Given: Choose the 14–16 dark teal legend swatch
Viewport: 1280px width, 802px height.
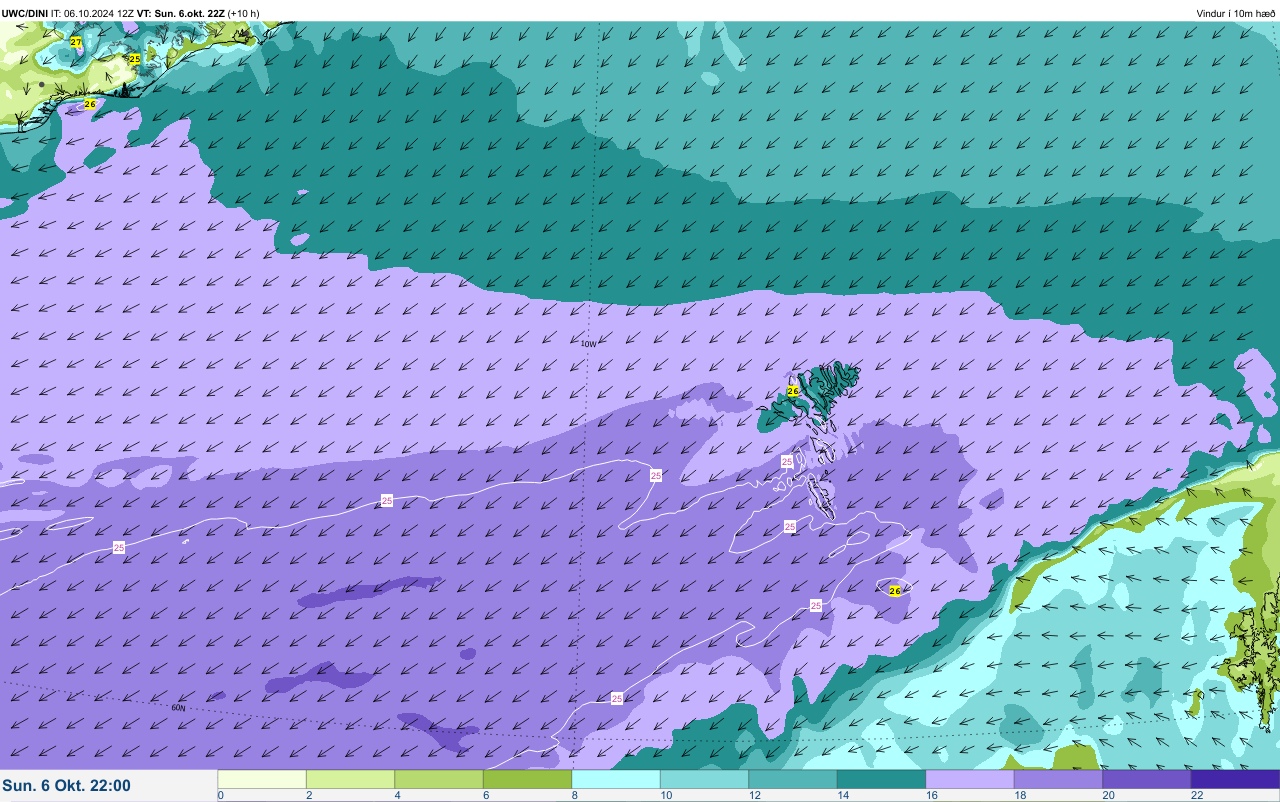Looking at the screenshot, I should 881,779.
